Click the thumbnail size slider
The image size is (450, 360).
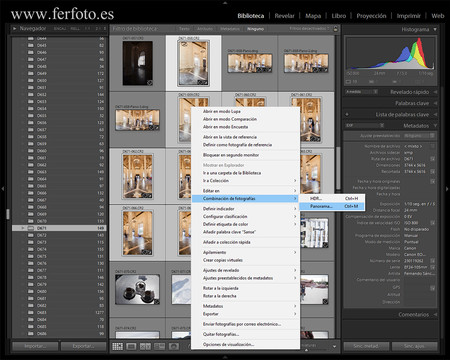(x=306, y=349)
